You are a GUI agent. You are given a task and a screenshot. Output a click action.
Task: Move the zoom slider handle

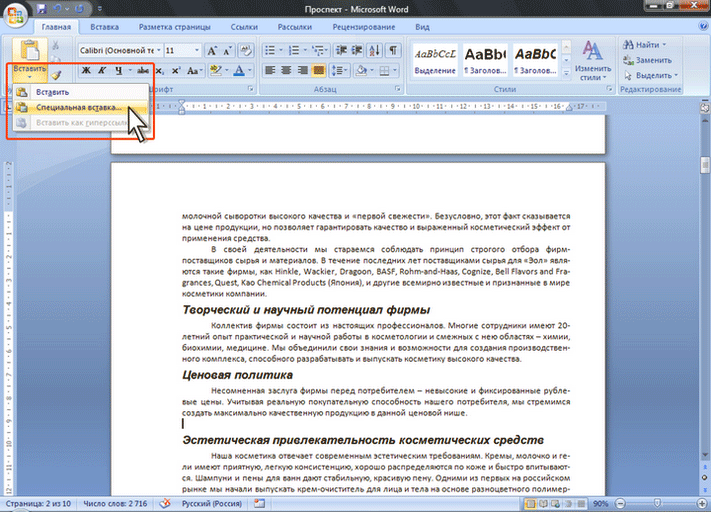657,503
